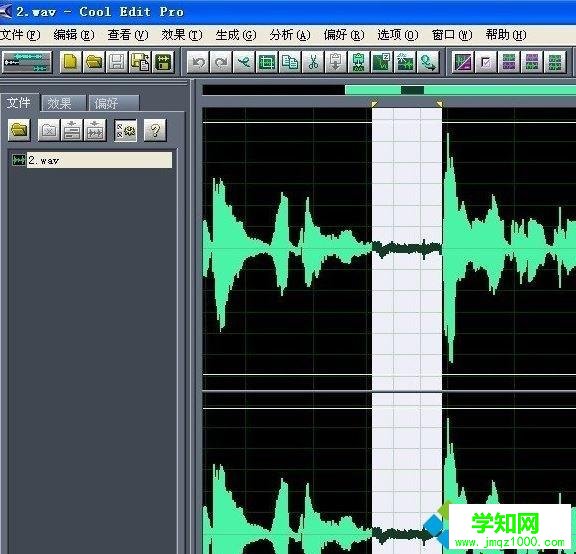The image size is (576, 554).
Task: Click the insert into multitrack panel icon
Action: point(72,130)
